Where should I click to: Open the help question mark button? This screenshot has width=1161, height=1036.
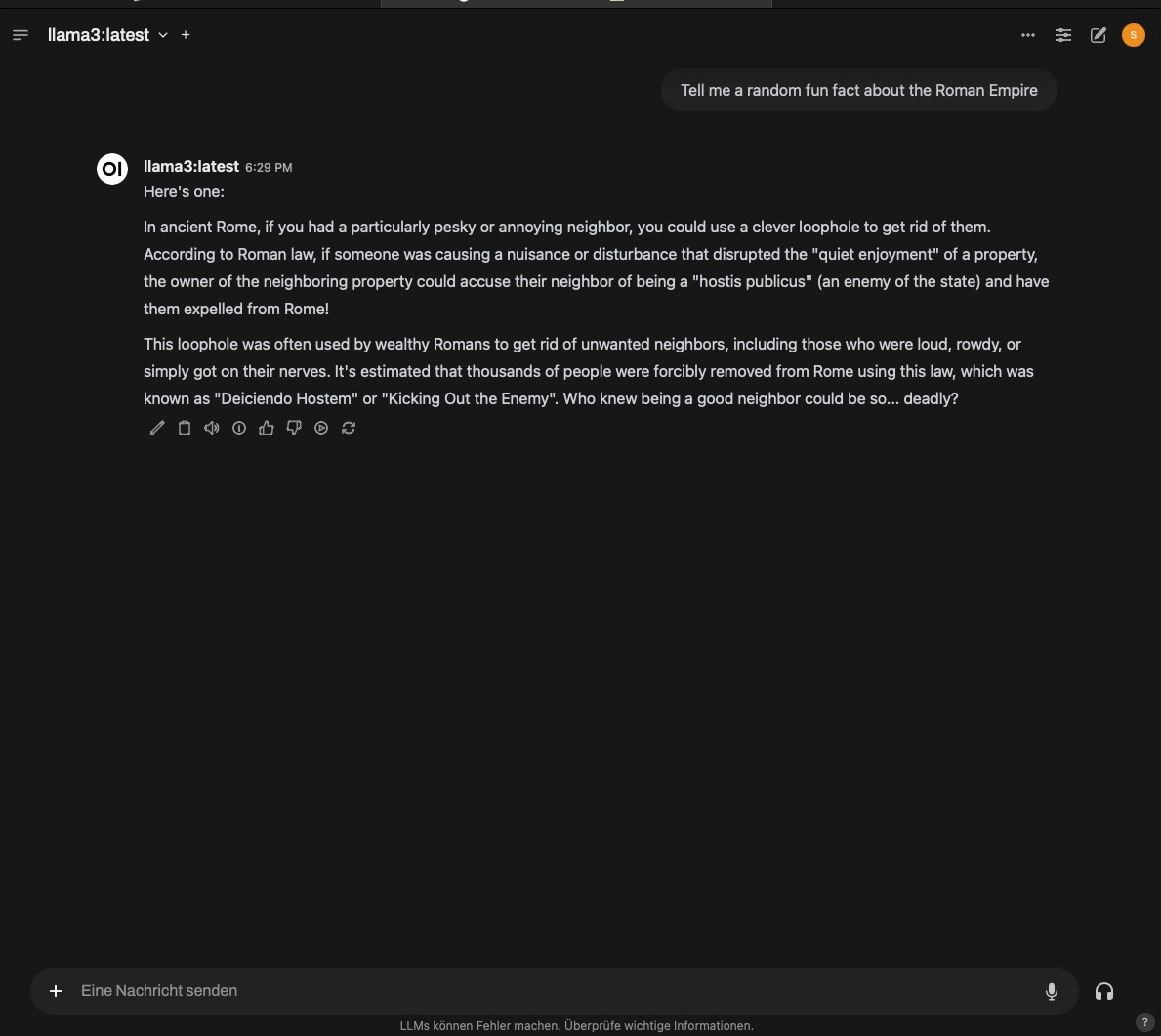click(x=1145, y=1022)
